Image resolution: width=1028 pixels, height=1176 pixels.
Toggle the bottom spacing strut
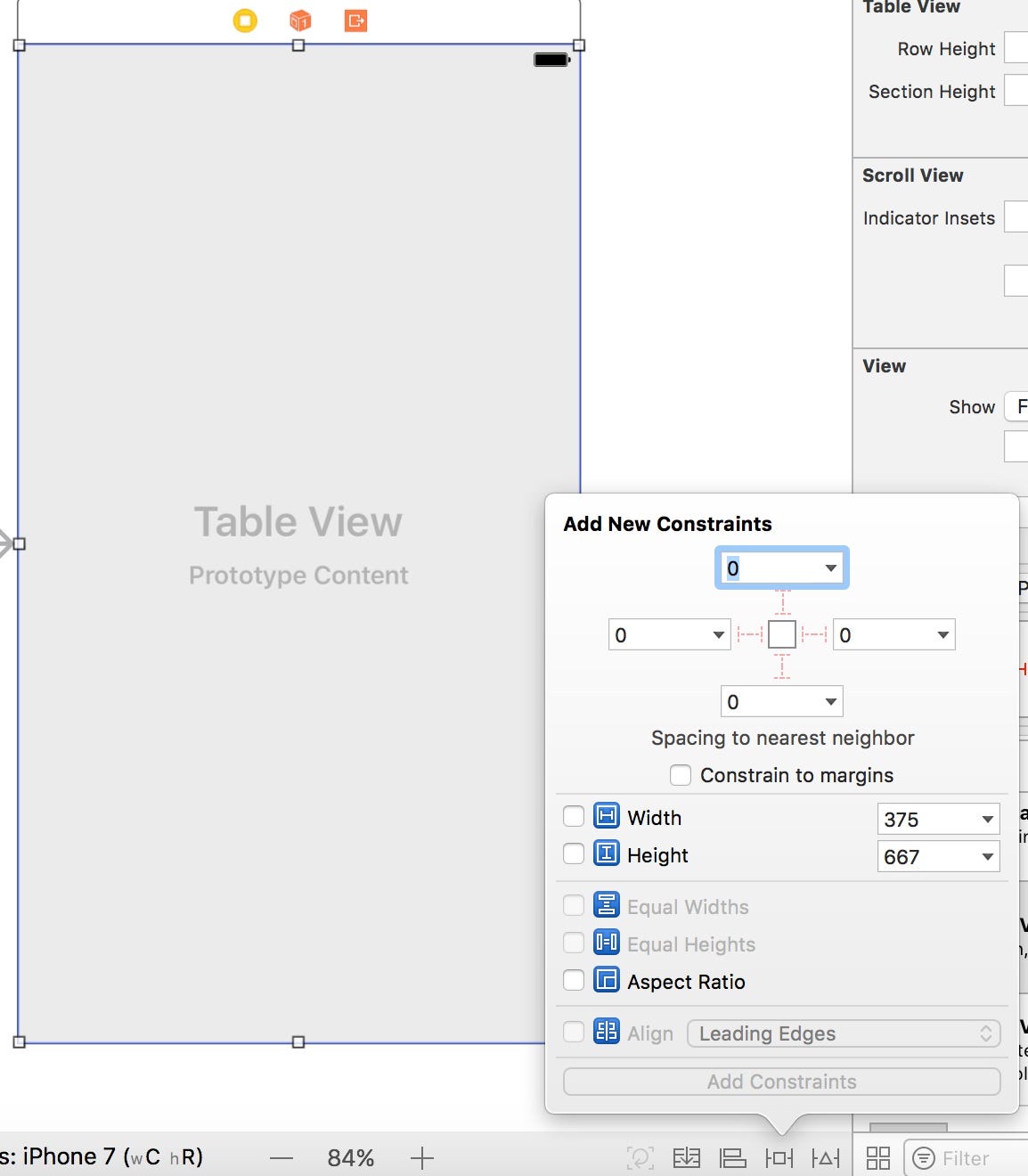coord(782,666)
